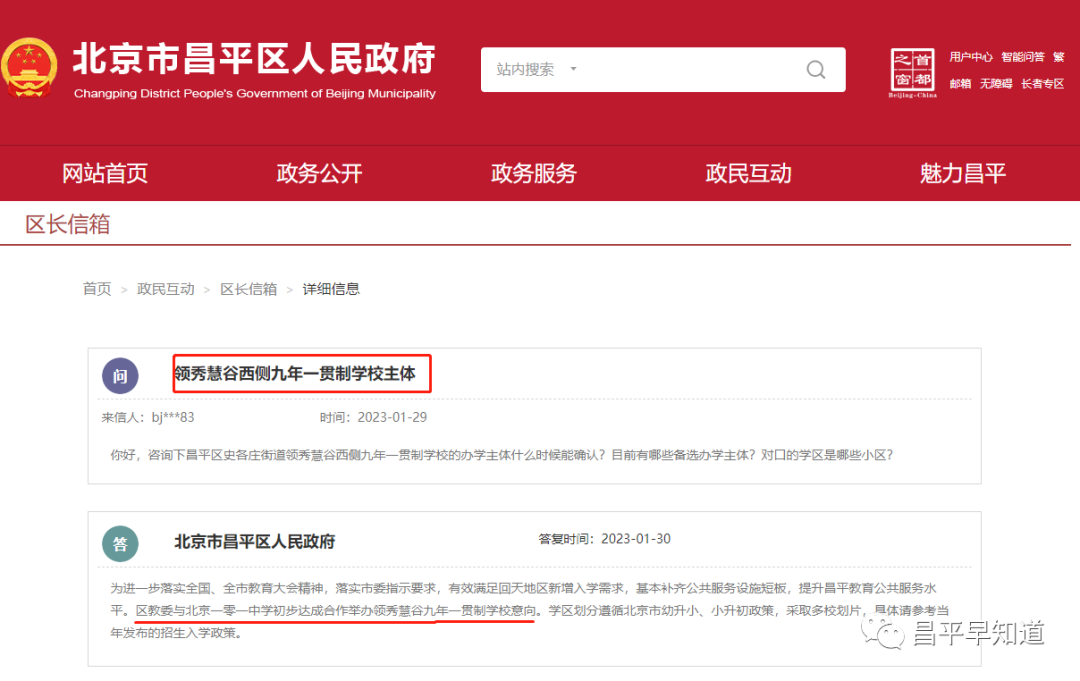Click the sender text bj***83
The image size is (1080, 681).
tap(173, 417)
